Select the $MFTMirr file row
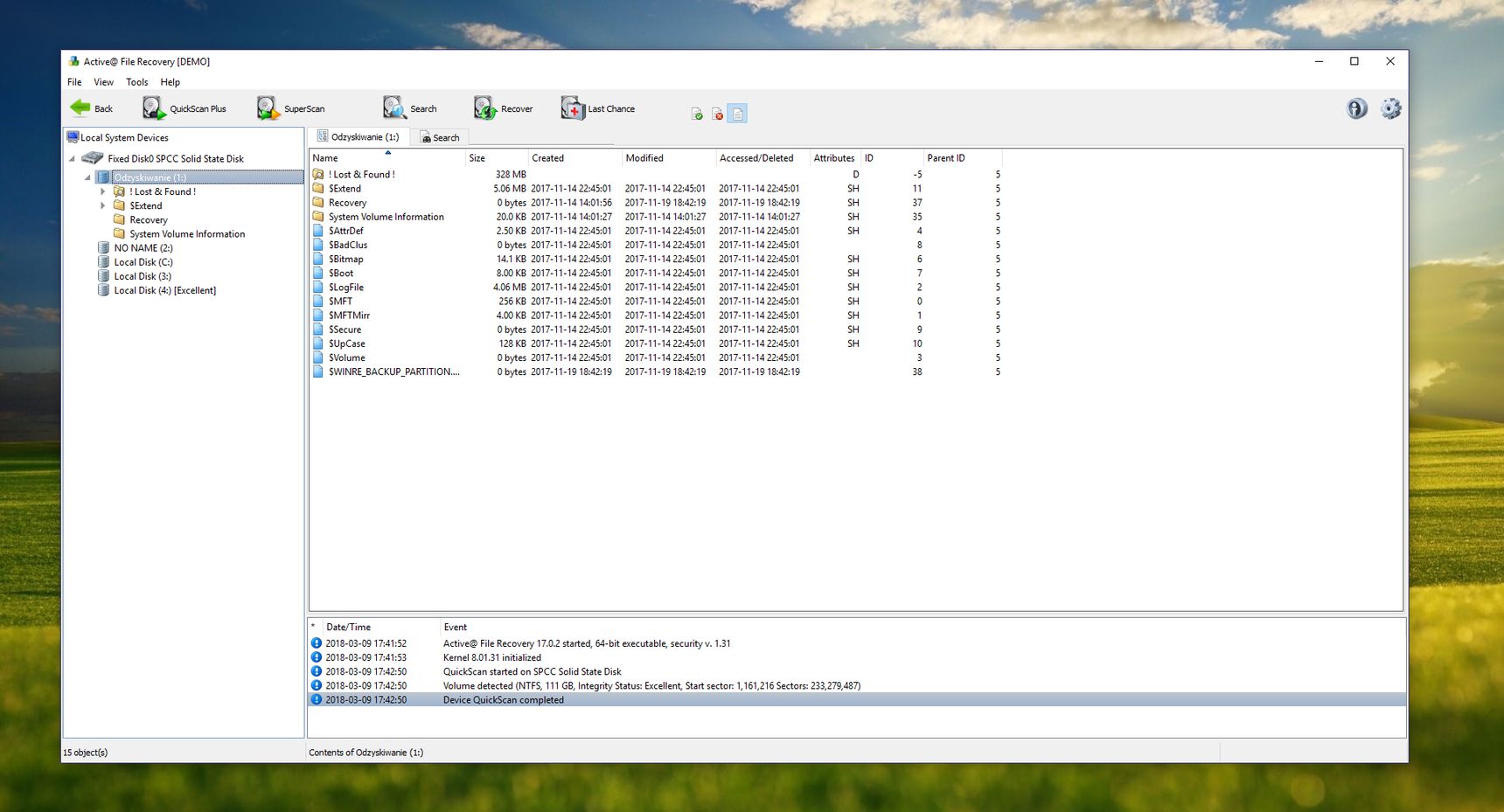Viewport: 1504px width, 812px height. coord(656,316)
